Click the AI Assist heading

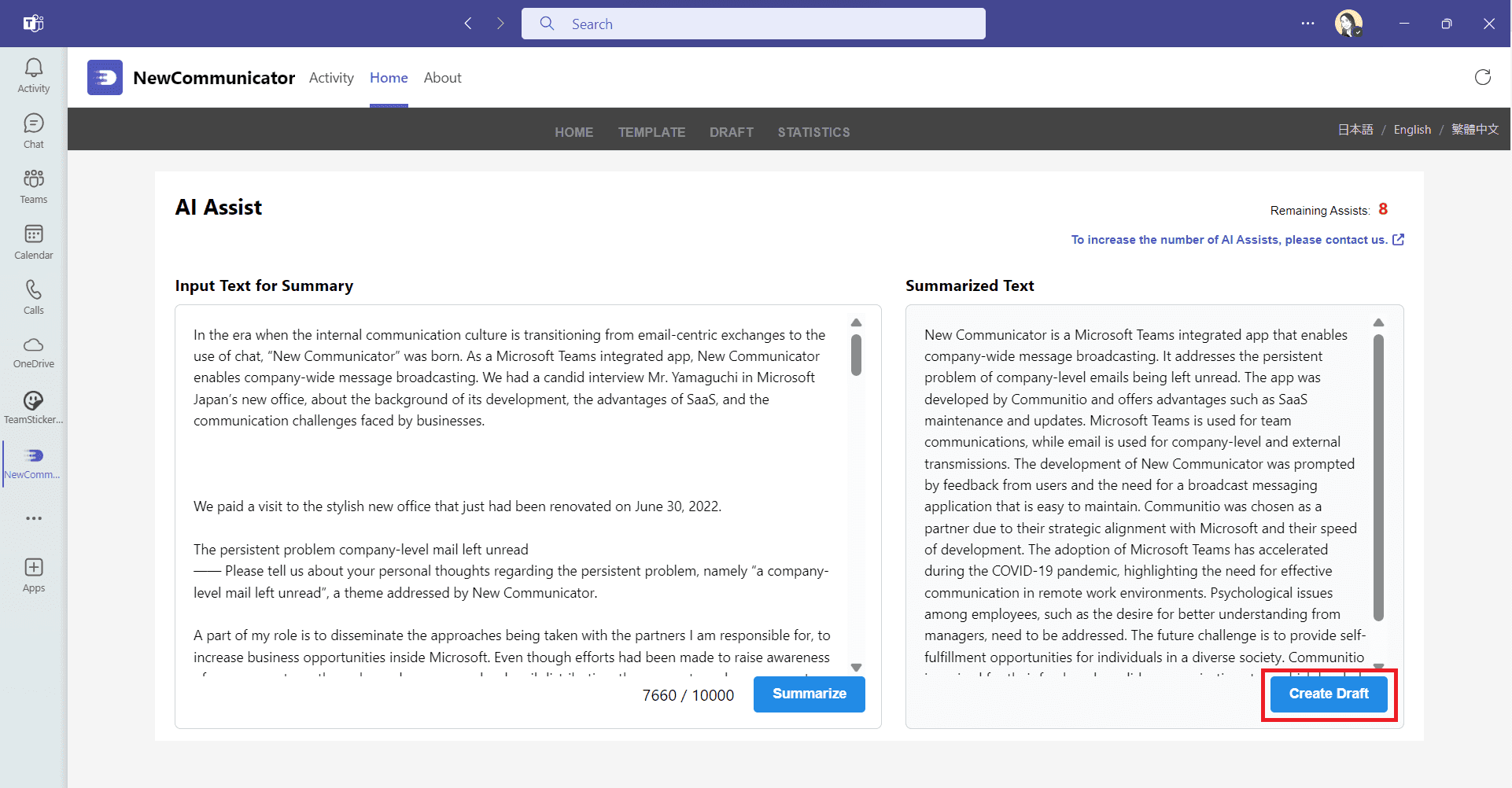(219, 208)
